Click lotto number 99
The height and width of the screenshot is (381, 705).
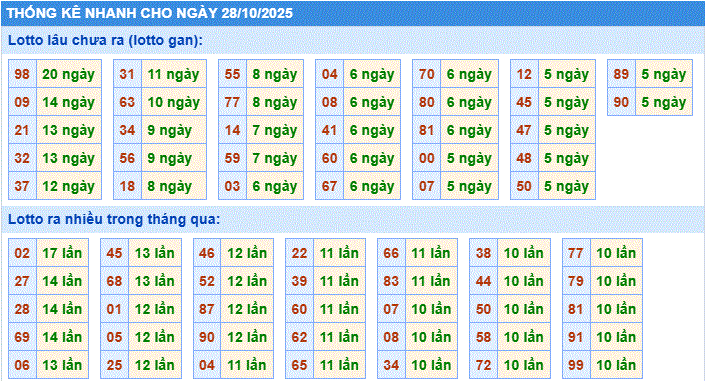click(x=576, y=365)
